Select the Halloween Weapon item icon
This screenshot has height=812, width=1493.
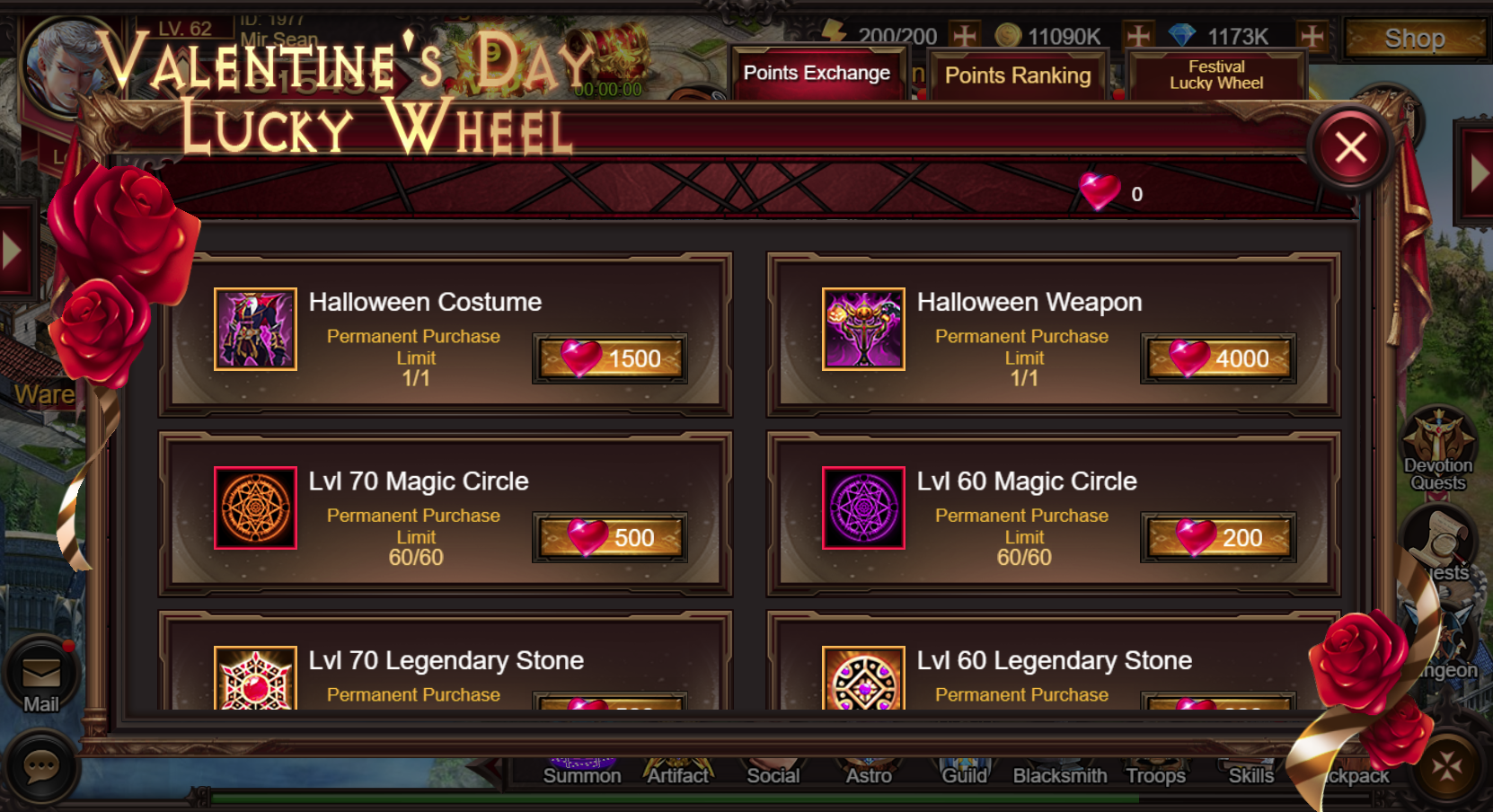[x=863, y=329]
